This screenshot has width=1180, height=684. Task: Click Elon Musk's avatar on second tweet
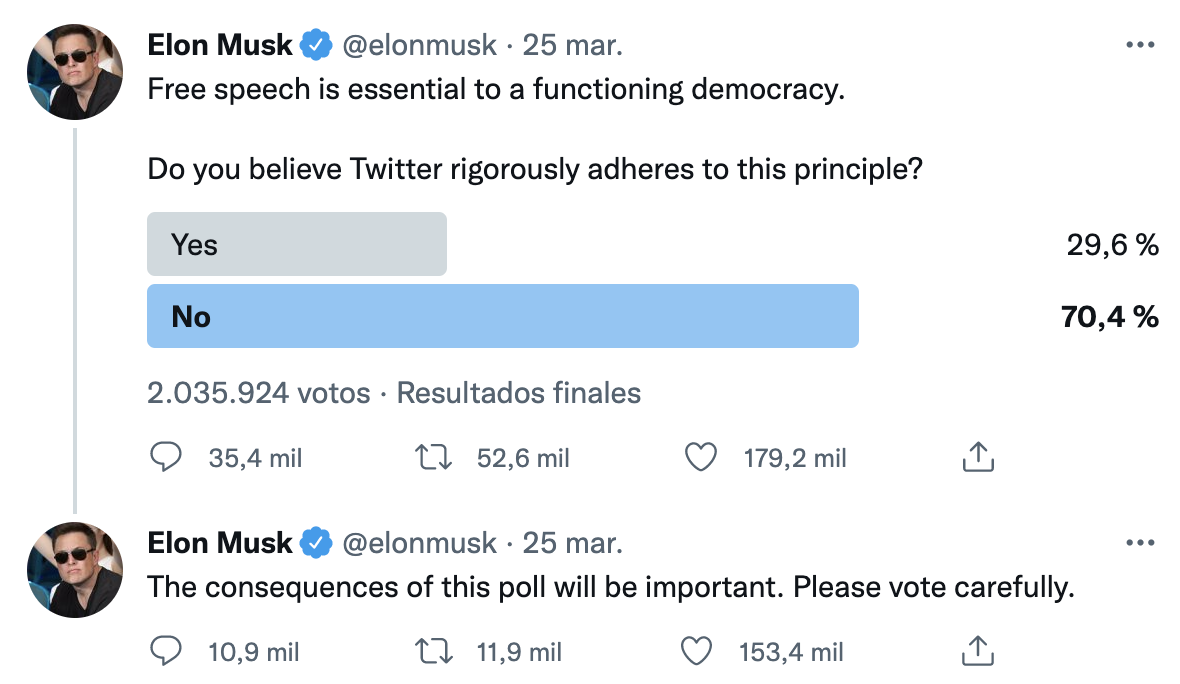tap(74, 570)
